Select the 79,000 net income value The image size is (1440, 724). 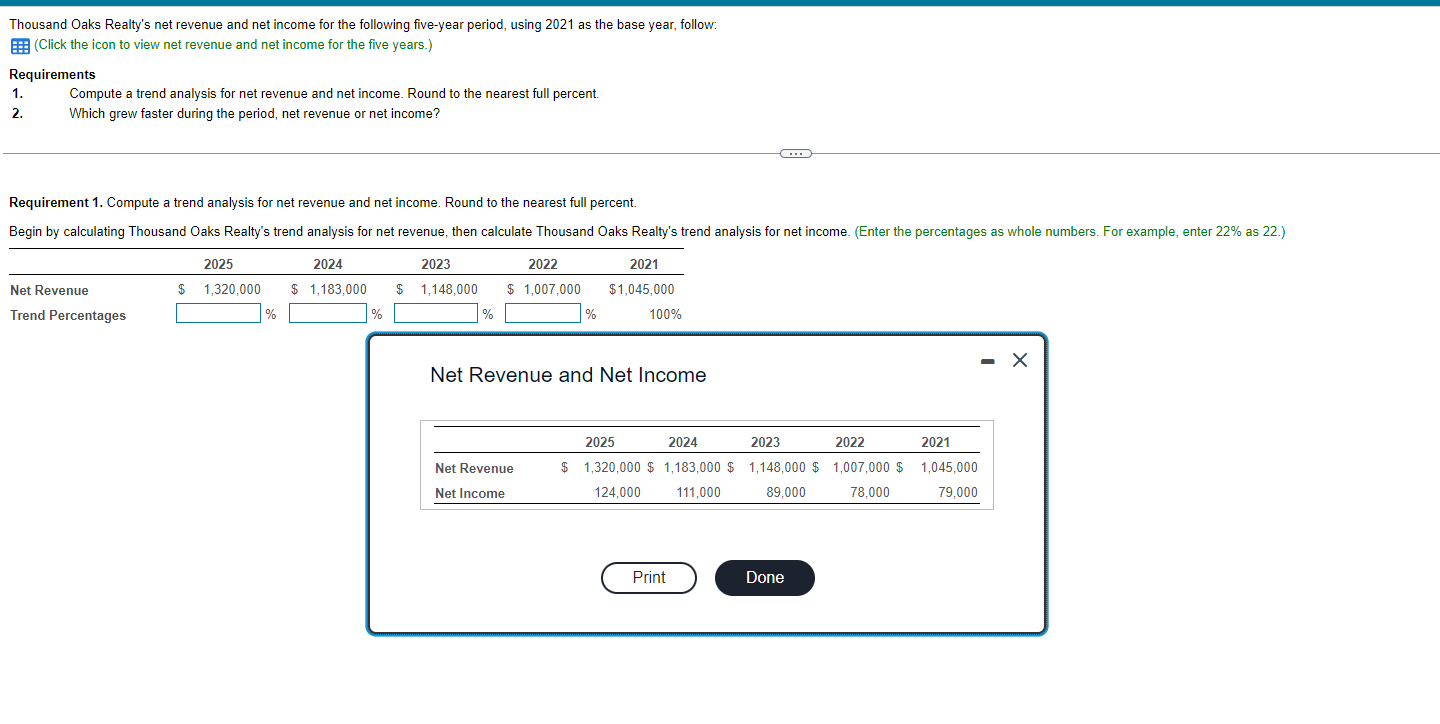[958, 493]
